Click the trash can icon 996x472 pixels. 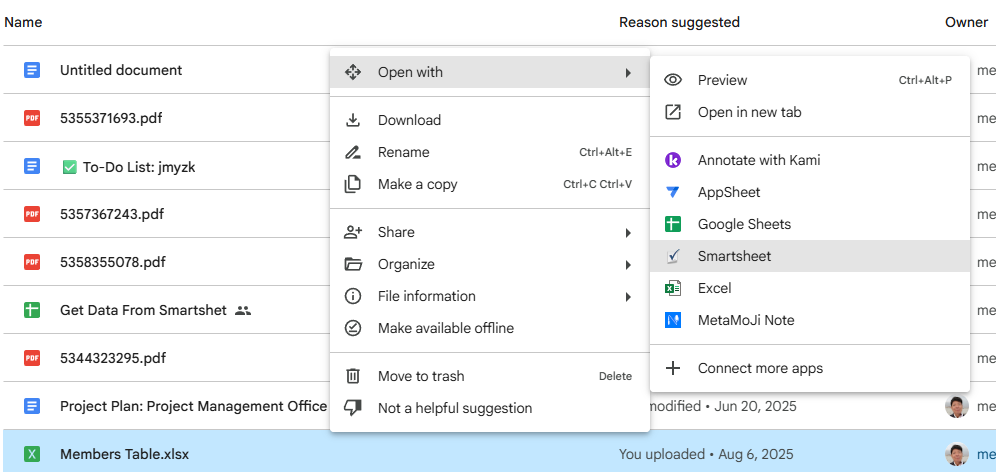pos(353,376)
